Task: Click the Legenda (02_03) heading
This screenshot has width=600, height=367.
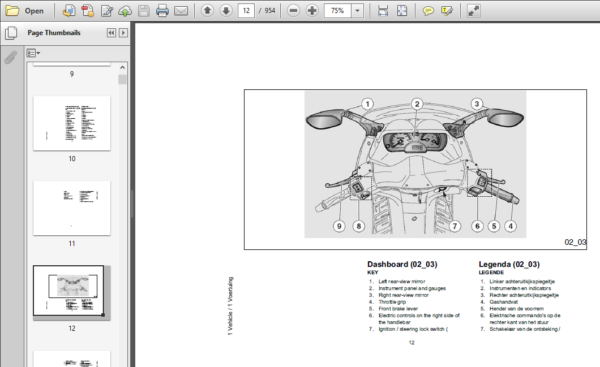Action: point(509,264)
